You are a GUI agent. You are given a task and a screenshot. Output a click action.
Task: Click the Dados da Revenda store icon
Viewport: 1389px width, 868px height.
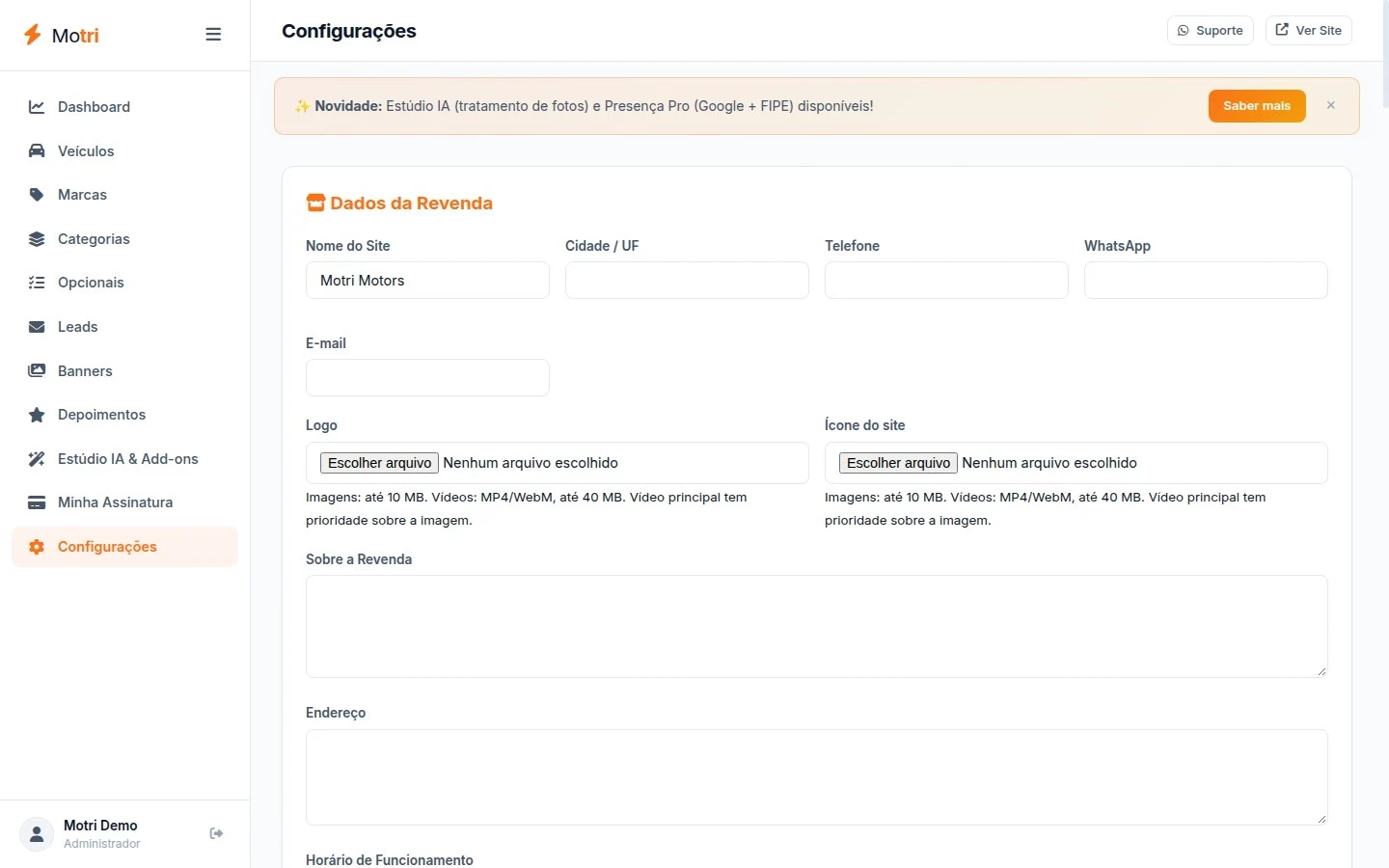click(x=315, y=203)
